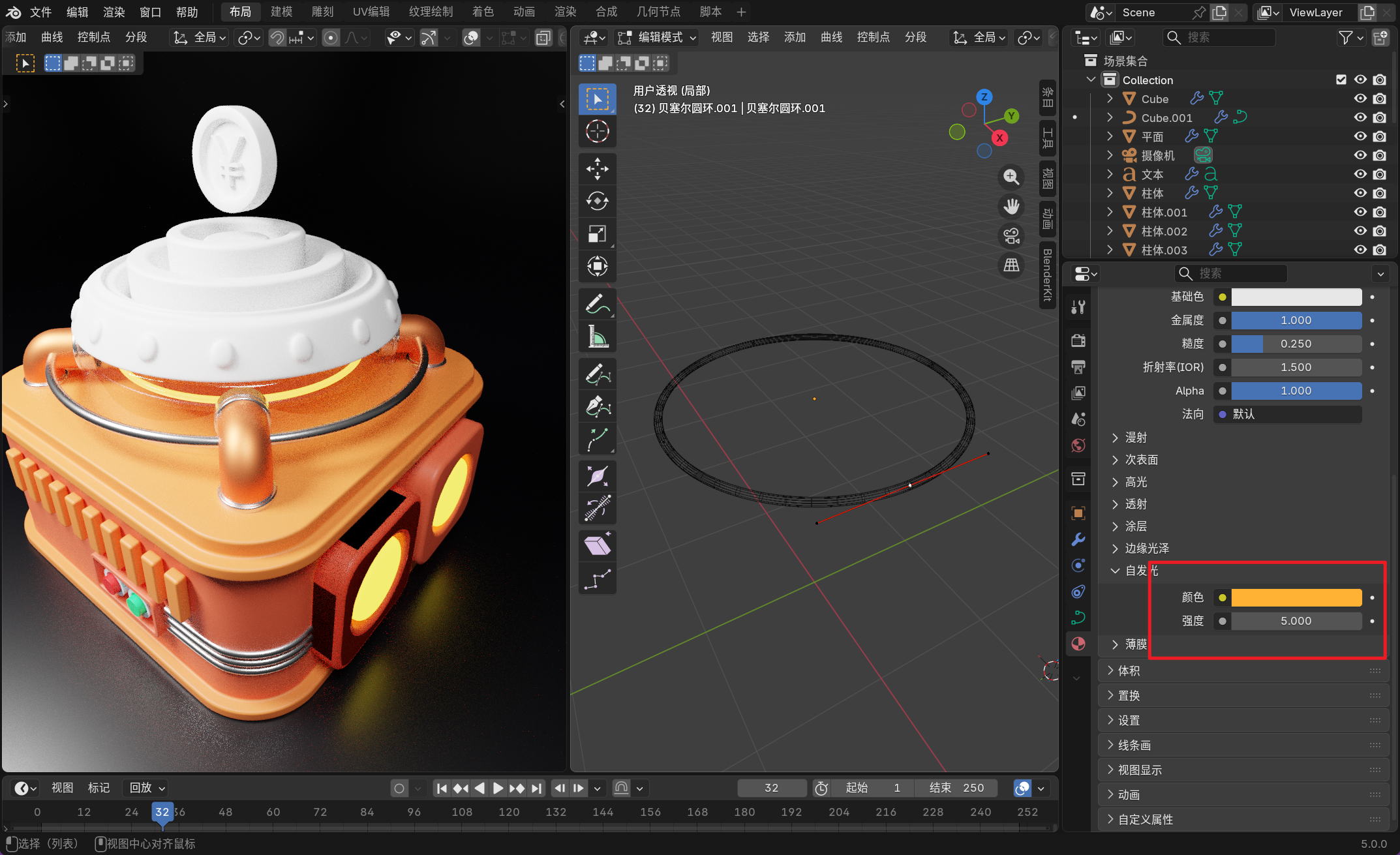Open the Modifier wrench properties tab
The image size is (1400, 855).
[1078, 539]
